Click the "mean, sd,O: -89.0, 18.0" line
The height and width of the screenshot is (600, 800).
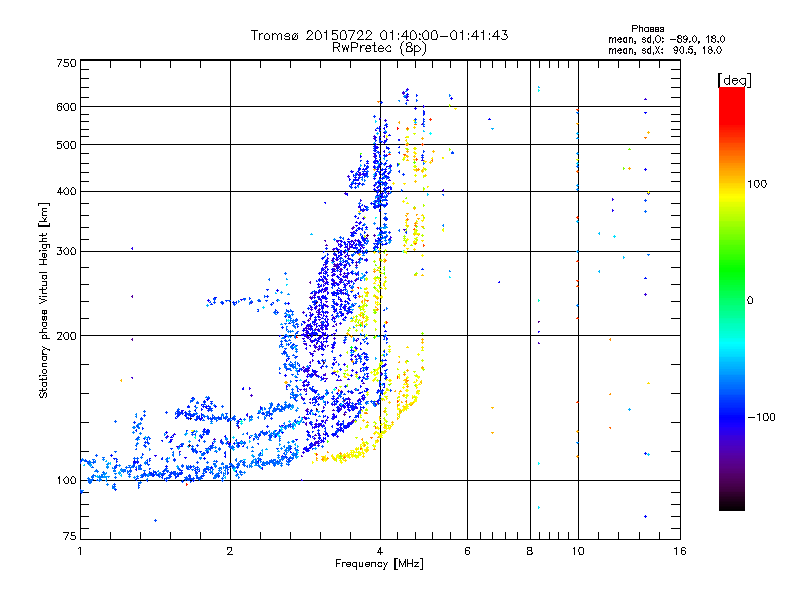(666, 39)
